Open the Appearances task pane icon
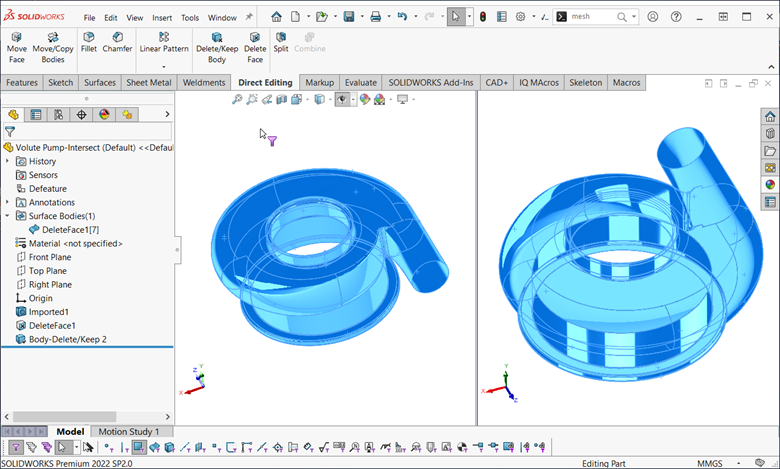The width and height of the screenshot is (780, 469). [770, 185]
